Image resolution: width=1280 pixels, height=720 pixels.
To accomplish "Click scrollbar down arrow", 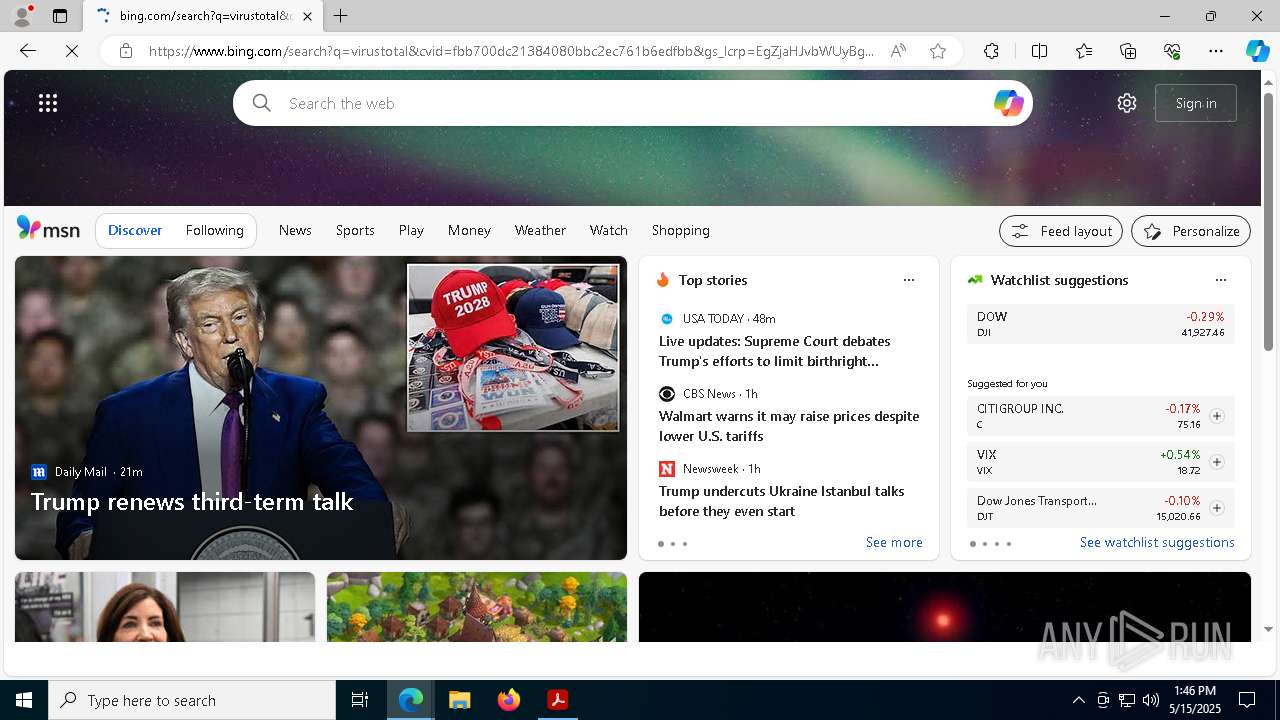I will [x=1269, y=630].
